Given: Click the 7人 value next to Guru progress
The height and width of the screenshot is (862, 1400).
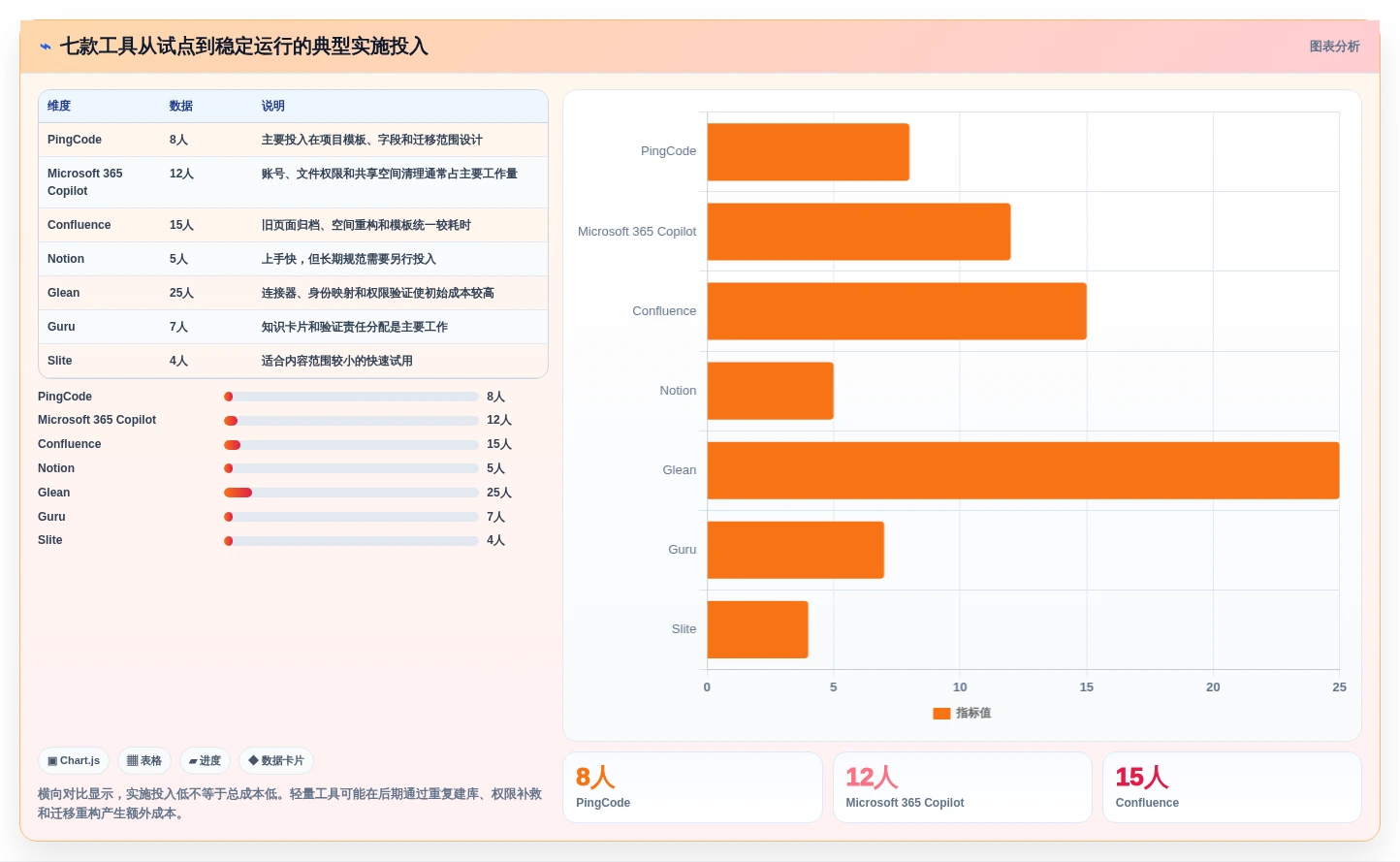Looking at the screenshot, I should [495, 517].
